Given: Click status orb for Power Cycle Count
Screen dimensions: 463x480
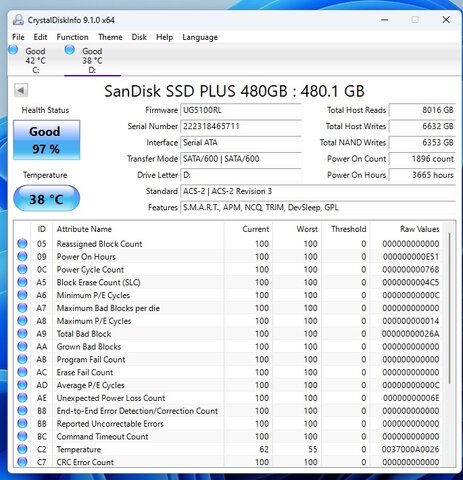Looking at the screenshot, I should pyautogui.click(x=22, y=269).
